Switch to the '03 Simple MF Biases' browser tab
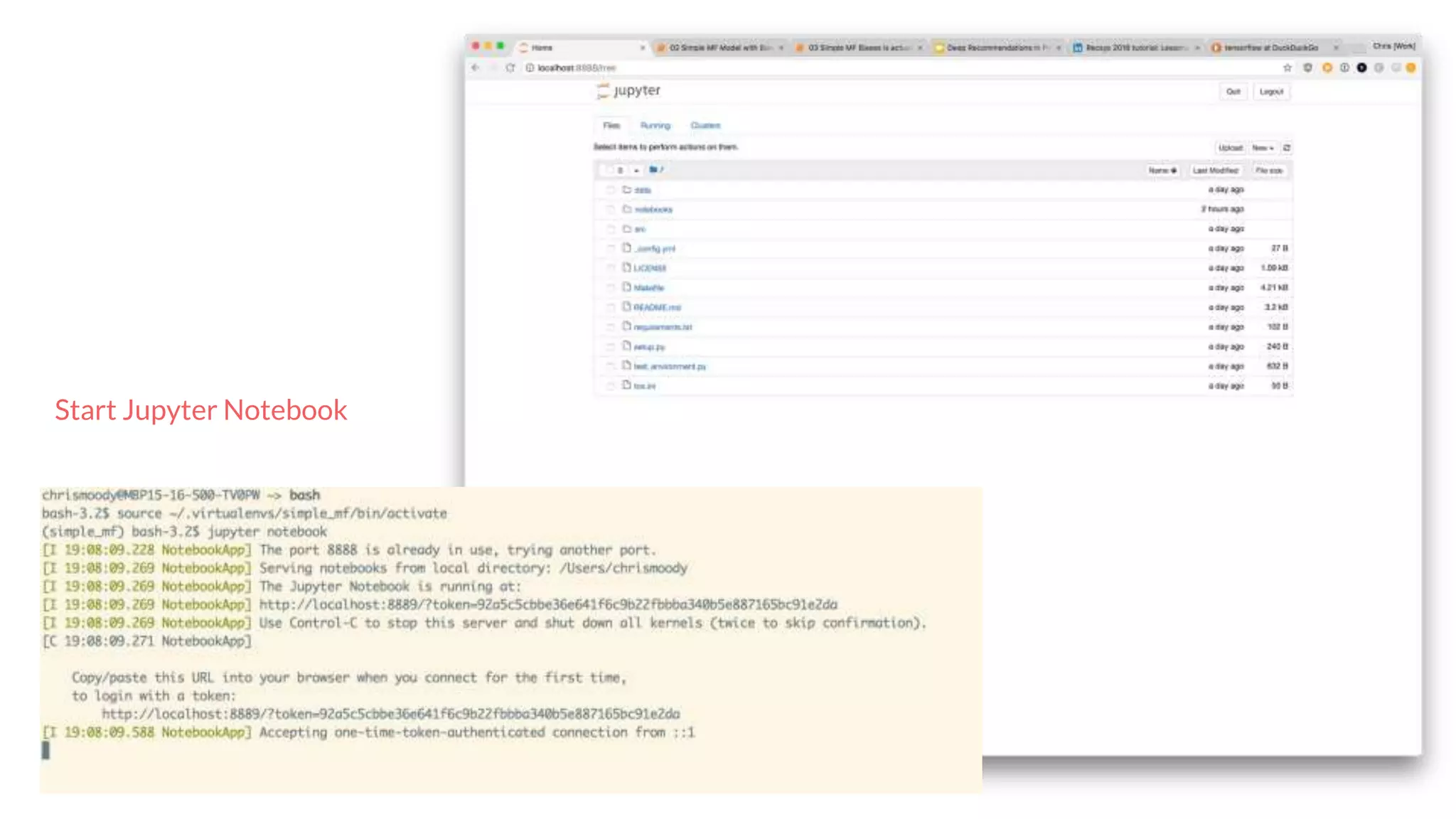The image size is (1456, 819). [x=859, y=48]
